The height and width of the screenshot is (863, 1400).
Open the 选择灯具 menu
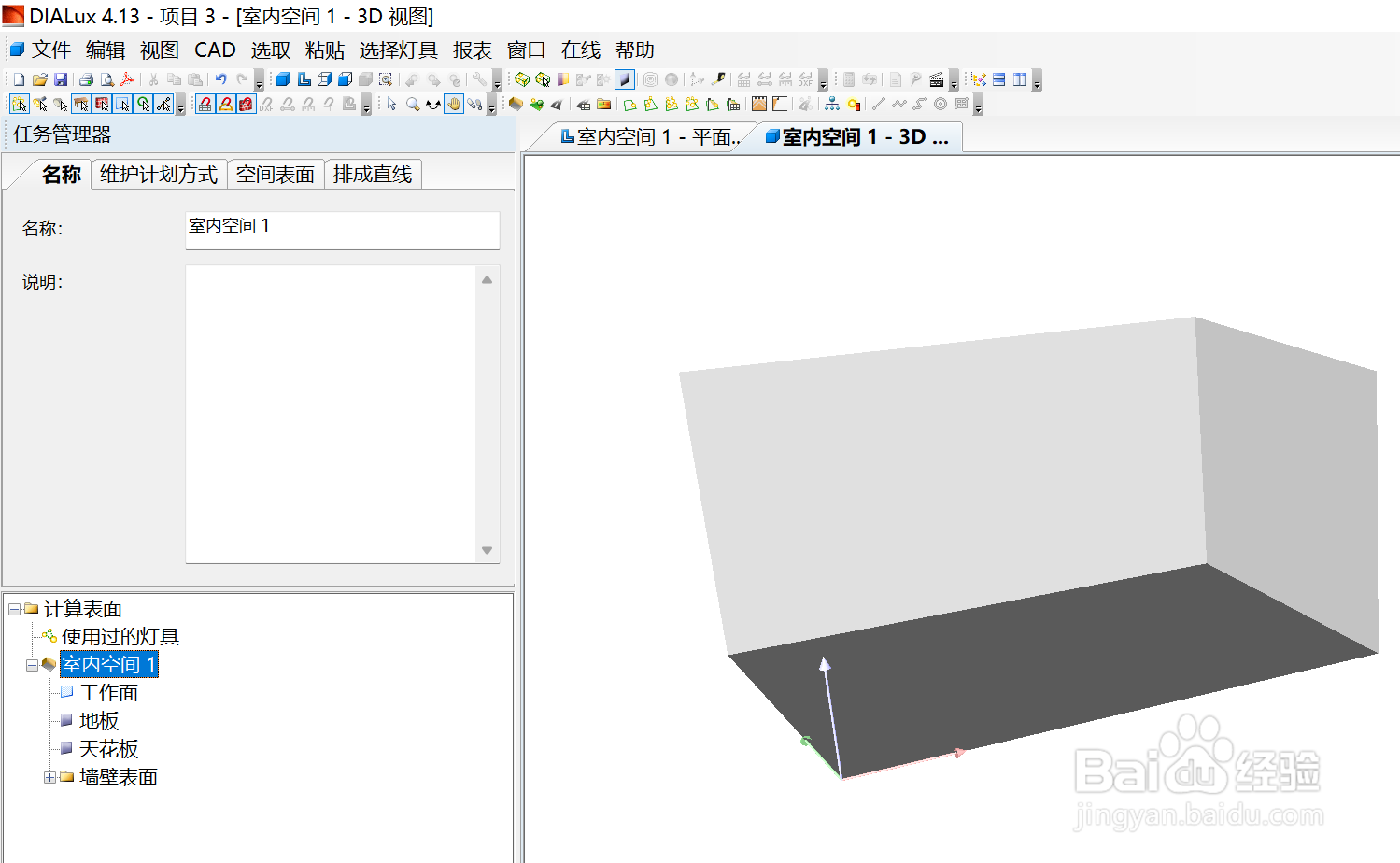coord(399,50)
